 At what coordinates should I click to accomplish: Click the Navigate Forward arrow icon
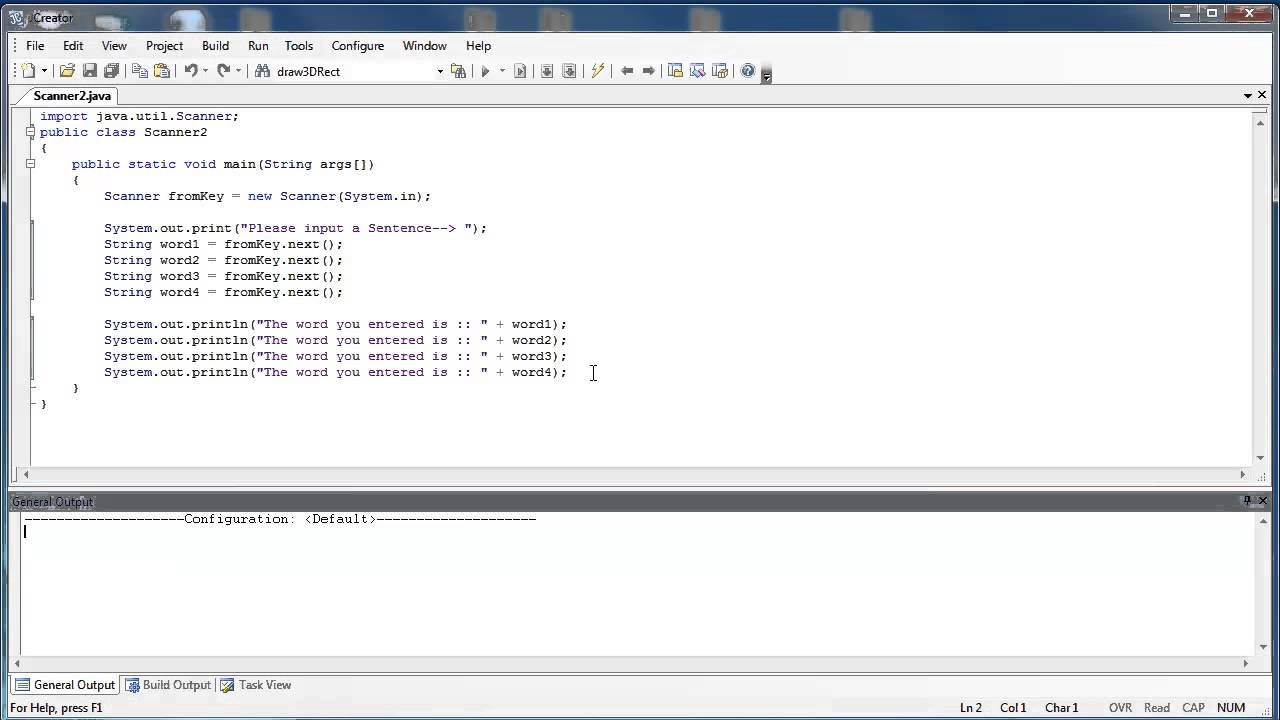point(649,71)
